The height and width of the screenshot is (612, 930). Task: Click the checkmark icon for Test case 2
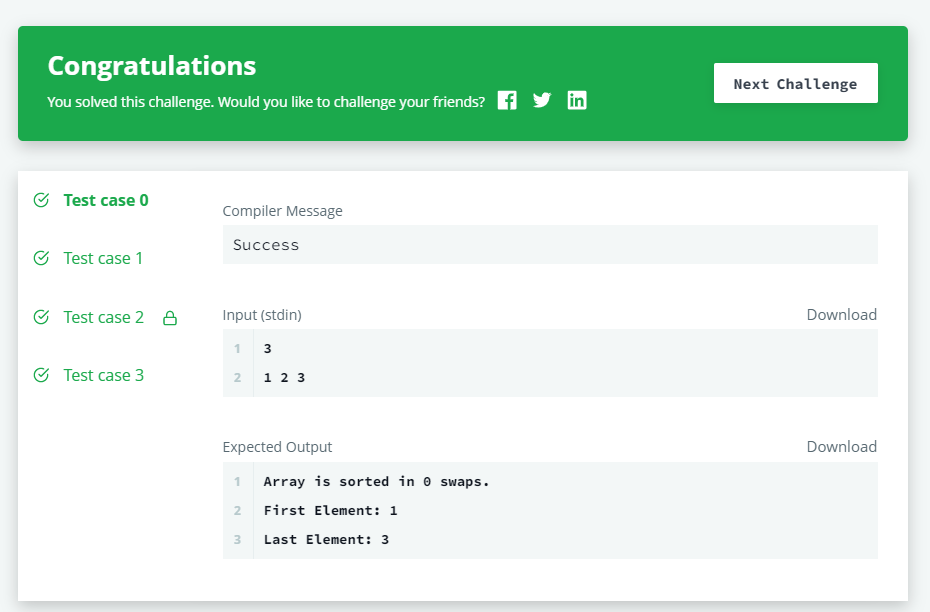[x=41, y=317]
